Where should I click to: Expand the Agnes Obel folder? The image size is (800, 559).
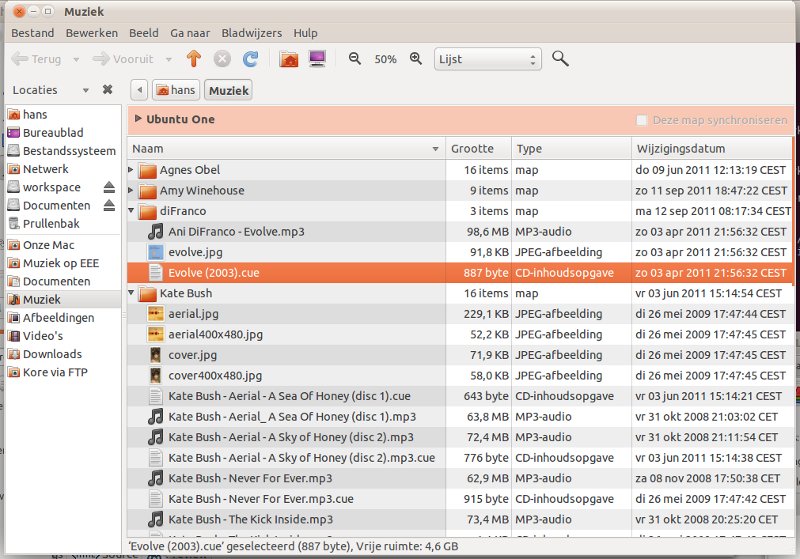pos(132,170)
